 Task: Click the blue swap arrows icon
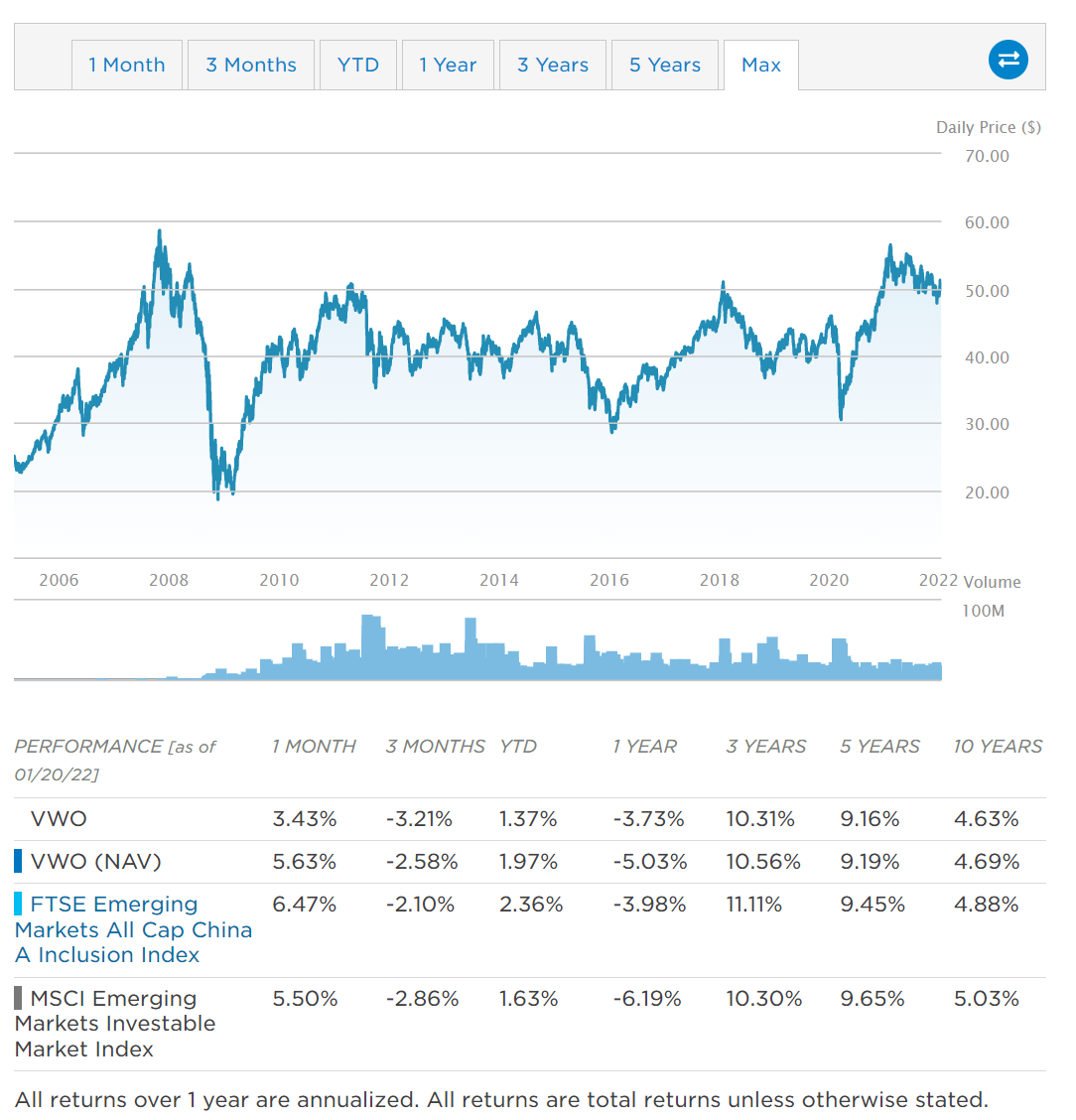(1009, 60)
